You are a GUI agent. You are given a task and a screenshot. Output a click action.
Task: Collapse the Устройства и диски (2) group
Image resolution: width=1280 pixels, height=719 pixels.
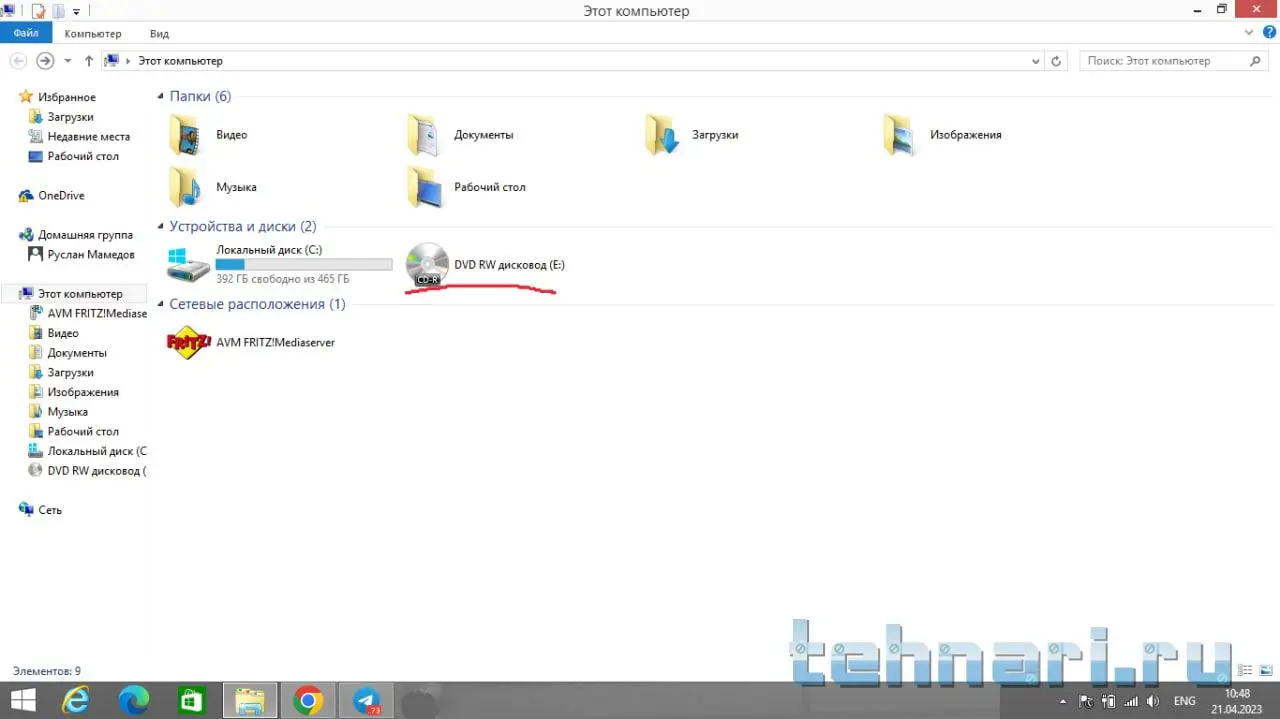pos(160,227)
